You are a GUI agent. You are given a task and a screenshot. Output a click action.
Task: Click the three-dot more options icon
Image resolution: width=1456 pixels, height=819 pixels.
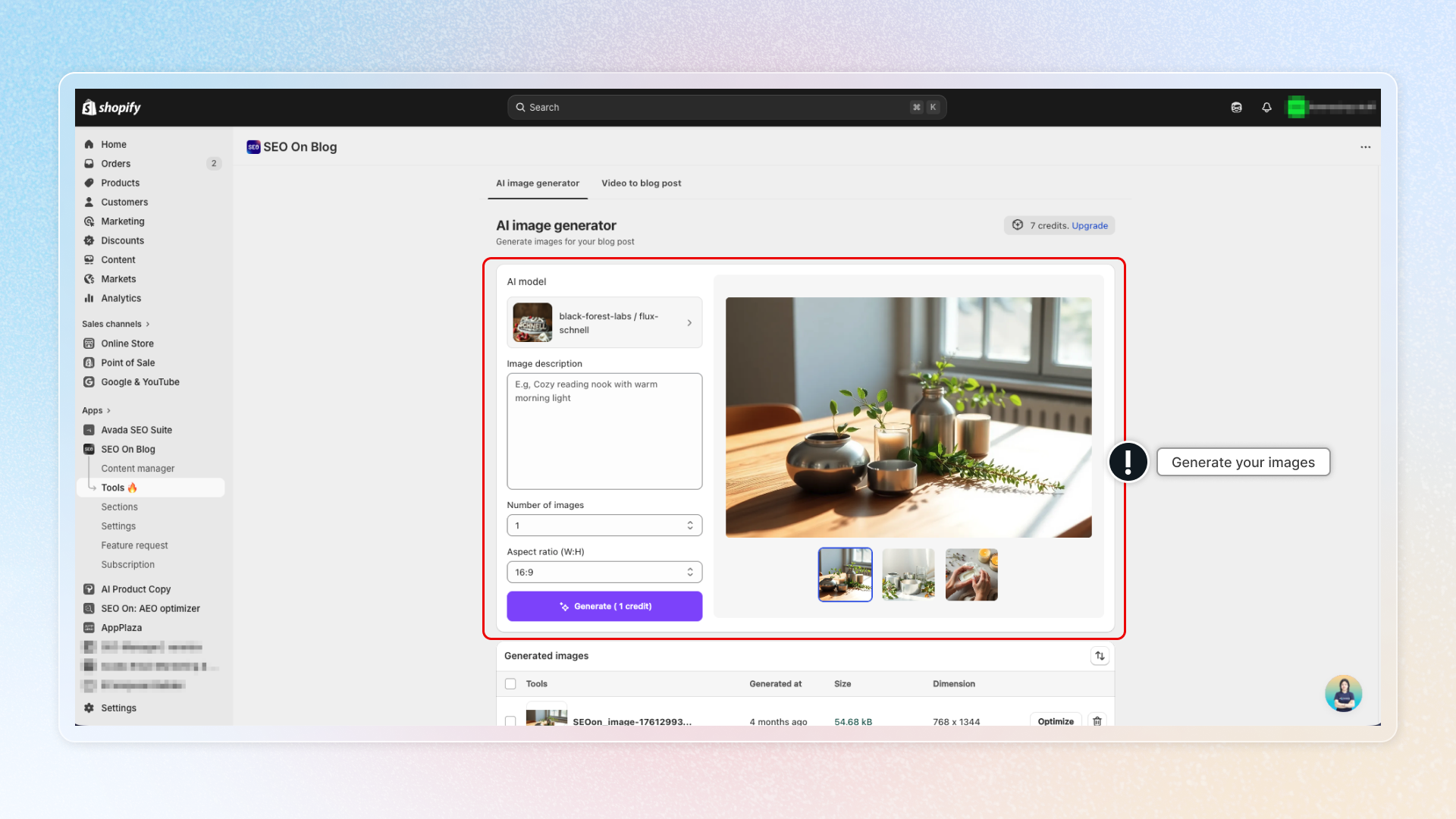coord(1365,147)
